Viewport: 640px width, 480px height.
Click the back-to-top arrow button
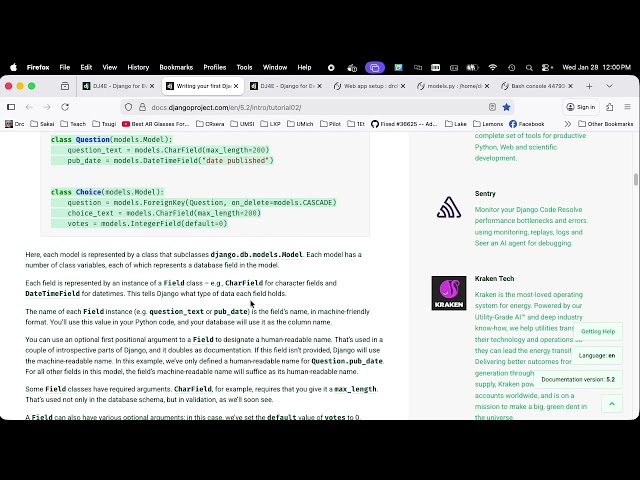[x=612, y=404]
